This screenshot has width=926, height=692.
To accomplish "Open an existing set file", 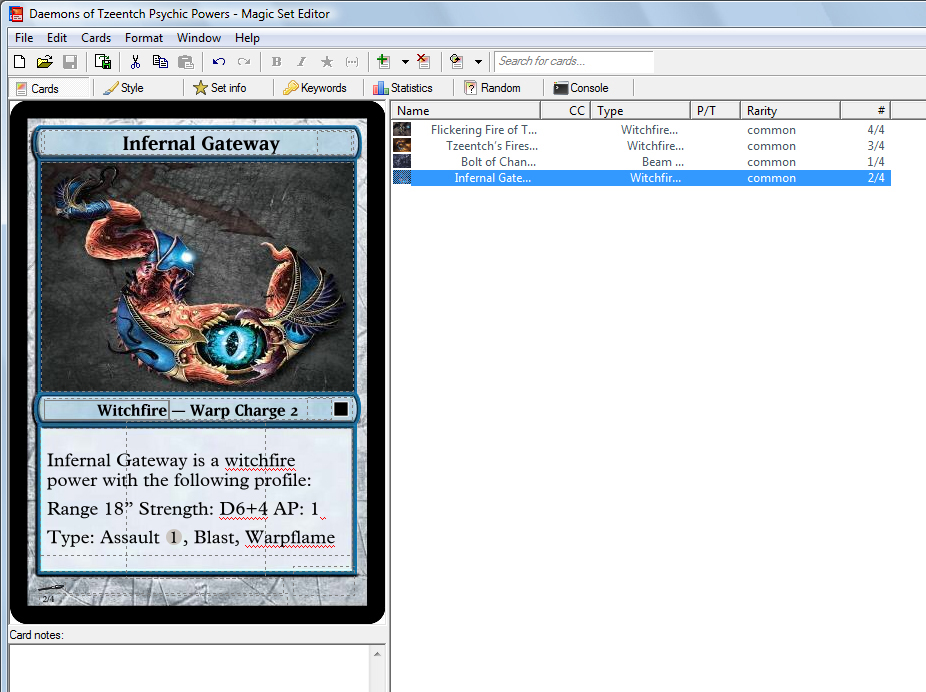I will point(44,61).
